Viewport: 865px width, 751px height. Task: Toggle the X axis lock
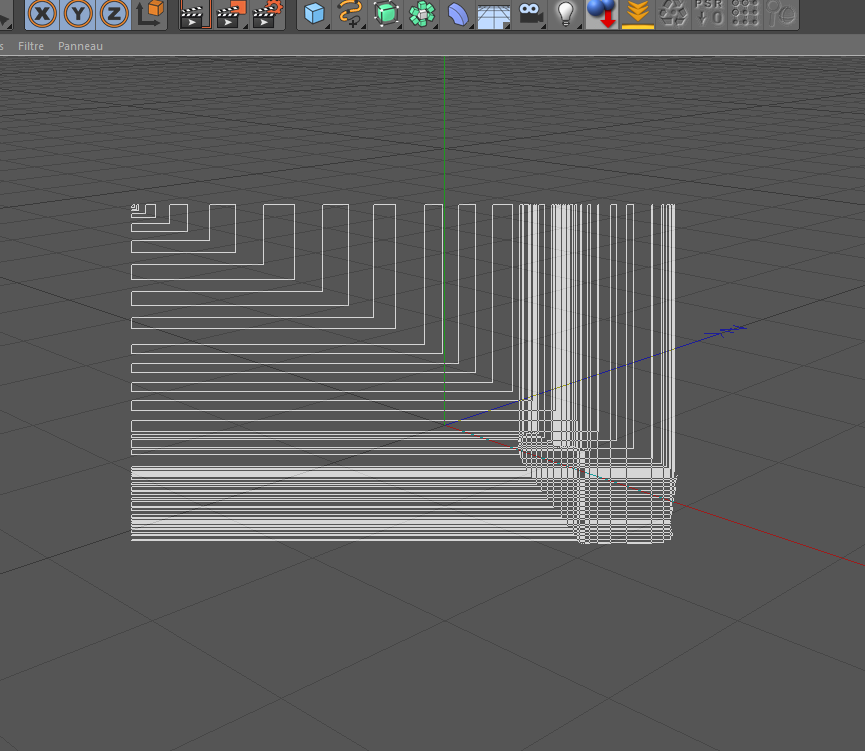pos(42,13)
